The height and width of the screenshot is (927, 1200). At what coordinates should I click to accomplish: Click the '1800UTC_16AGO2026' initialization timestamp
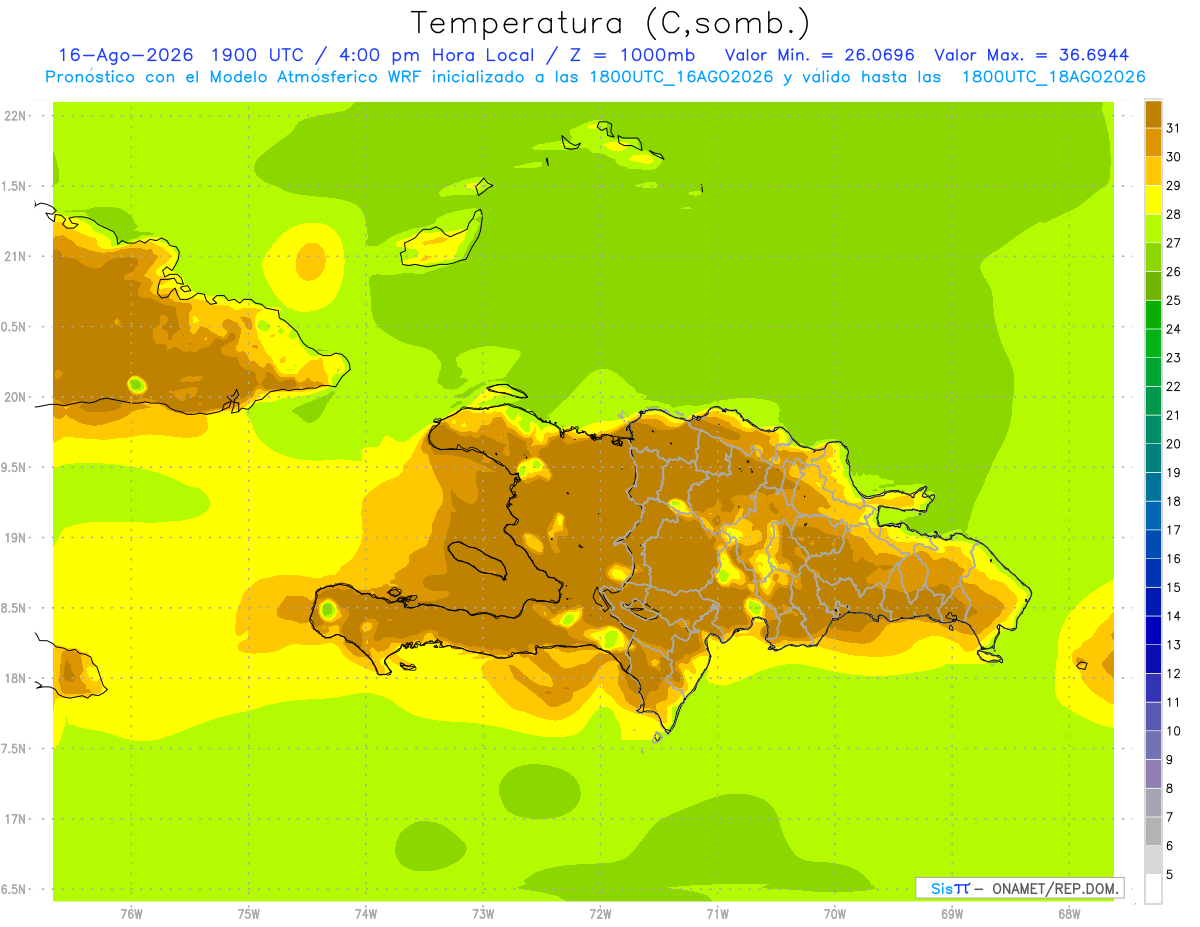[x=683, y=77]
